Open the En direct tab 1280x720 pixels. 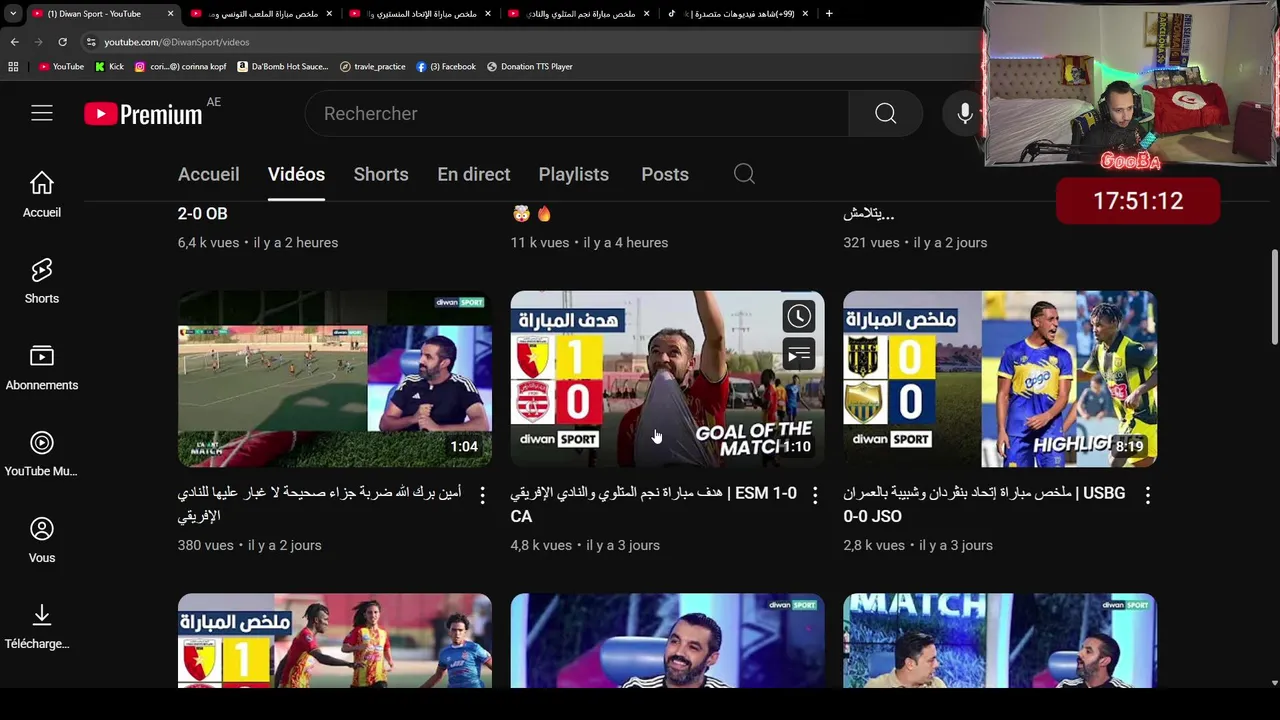pos(474,174)
